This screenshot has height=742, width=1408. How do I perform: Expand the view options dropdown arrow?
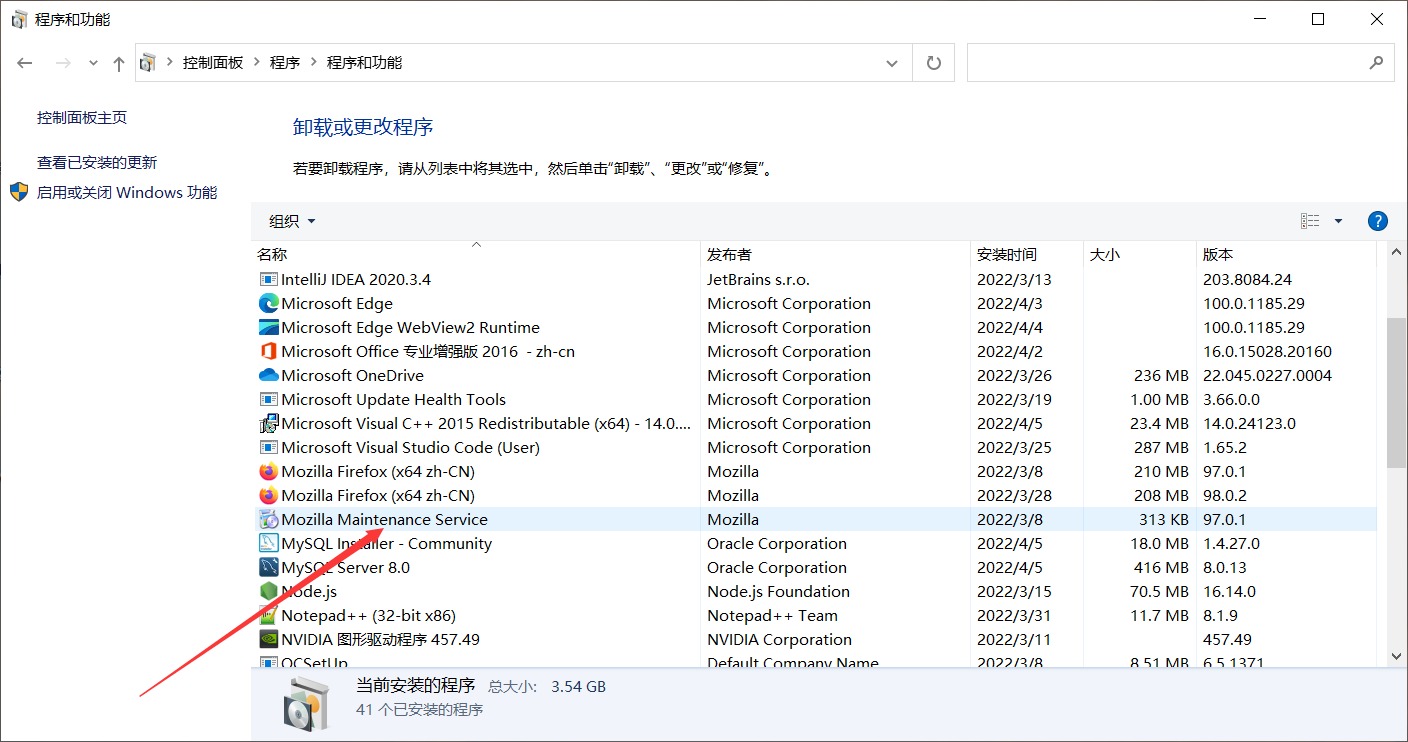[1339, 221]
